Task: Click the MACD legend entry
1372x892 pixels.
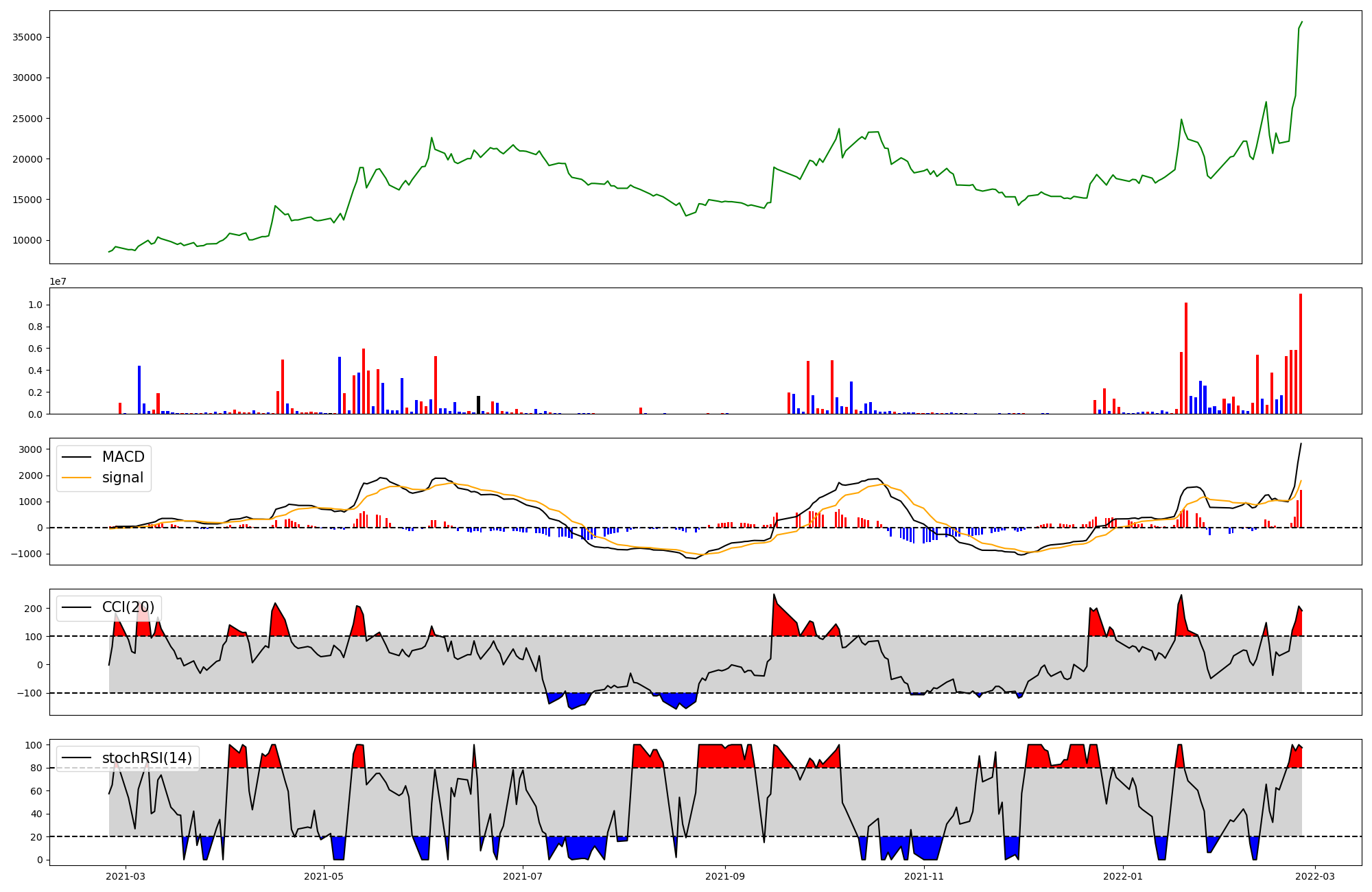Action: pyautogui.click(x=123, y=457)
